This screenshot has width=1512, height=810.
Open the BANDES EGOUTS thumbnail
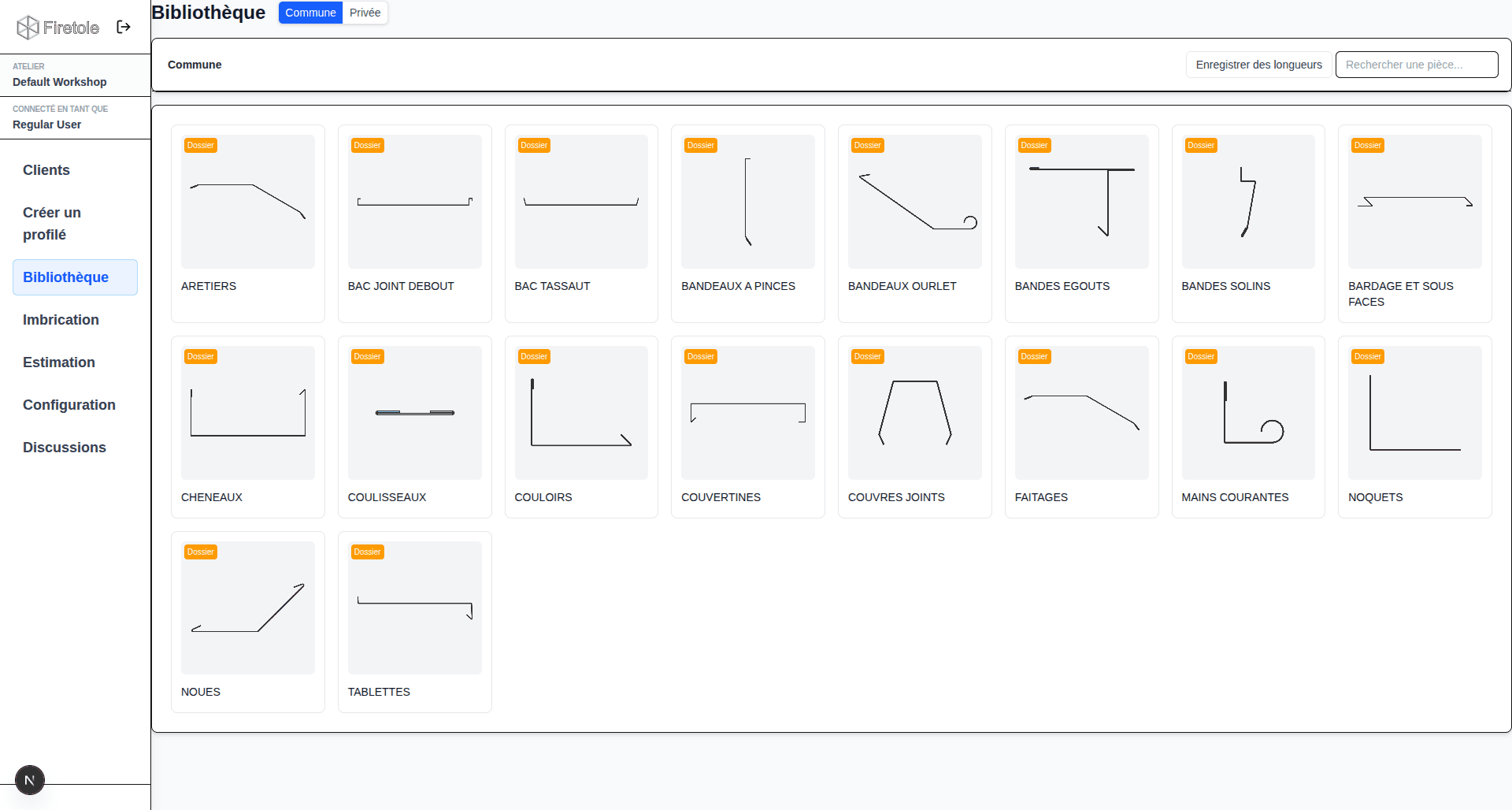(1082, 202)
